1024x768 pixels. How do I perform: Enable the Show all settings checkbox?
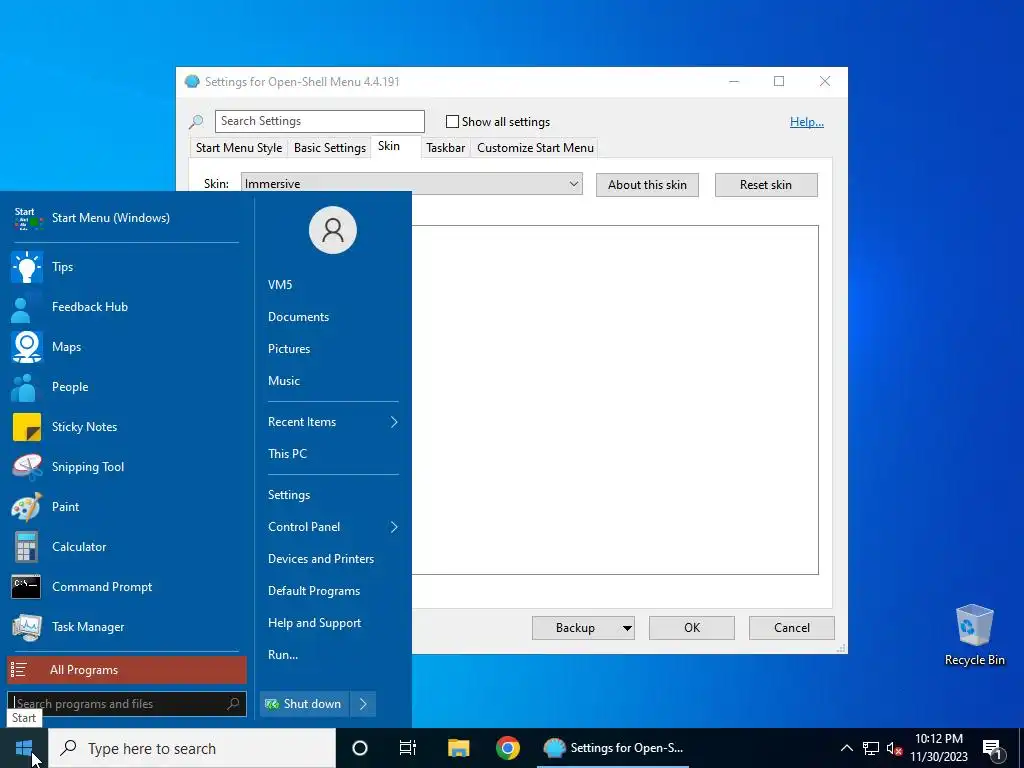click(452, 121)
